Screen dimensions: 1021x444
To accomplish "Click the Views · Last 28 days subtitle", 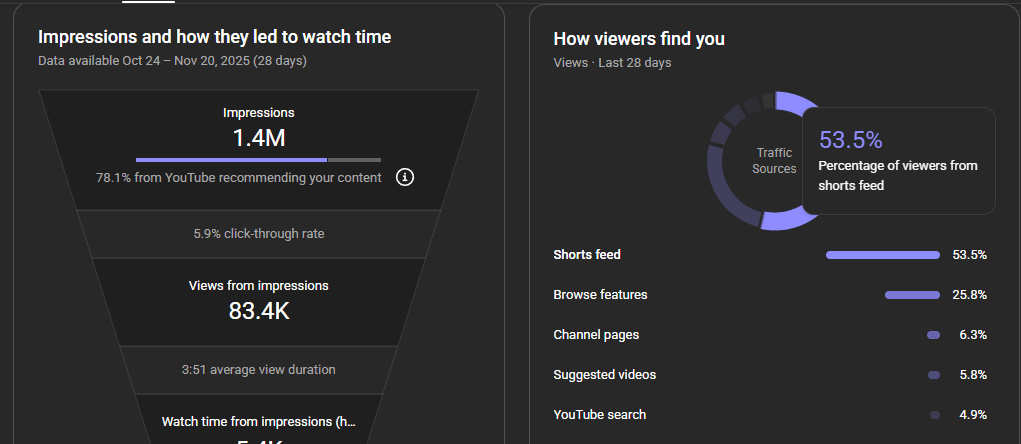I will 612,63.
